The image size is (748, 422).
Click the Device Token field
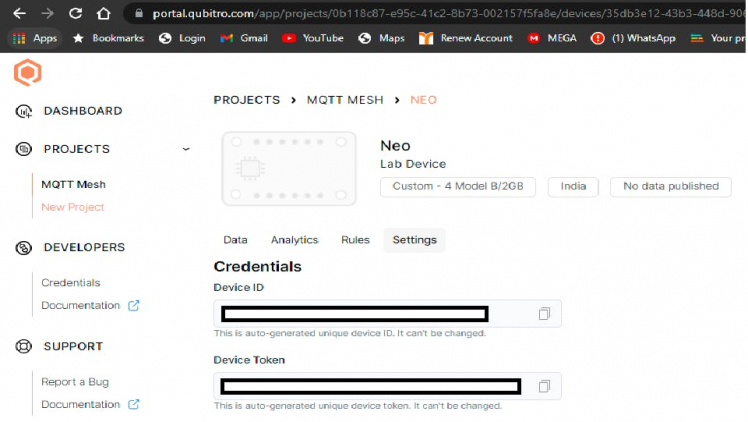(x=387, y=386)
